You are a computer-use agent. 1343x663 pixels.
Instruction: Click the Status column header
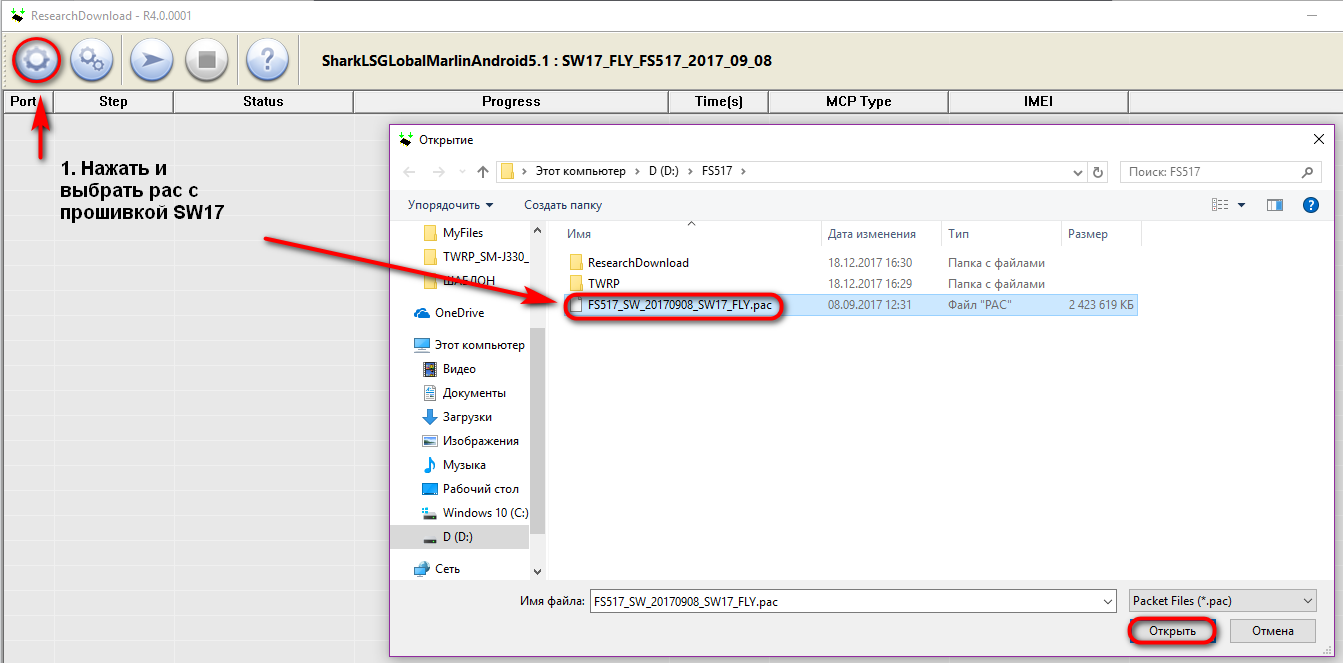[263, 101]
